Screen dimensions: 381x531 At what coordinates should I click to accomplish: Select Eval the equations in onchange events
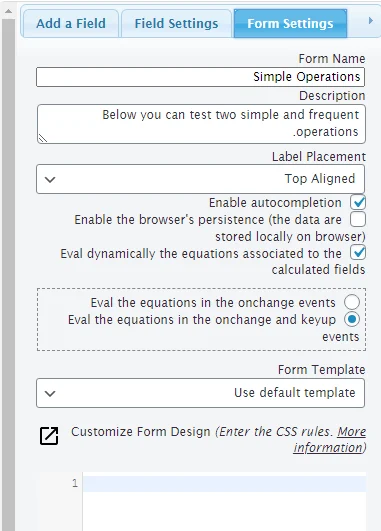click(x=352, y=302)
